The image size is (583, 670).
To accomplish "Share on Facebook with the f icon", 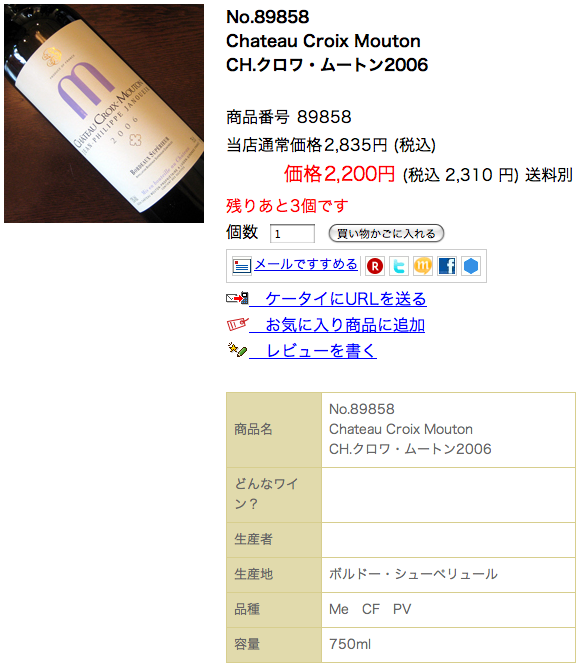I will coord(447,266).
